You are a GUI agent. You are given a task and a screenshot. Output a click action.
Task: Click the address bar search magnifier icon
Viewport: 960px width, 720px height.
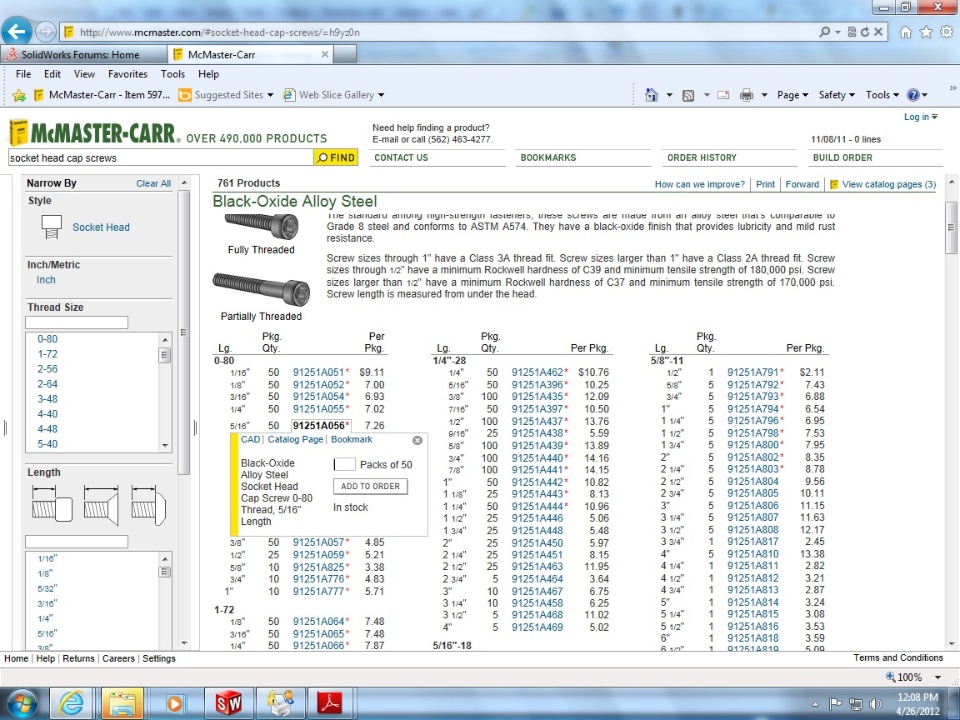pyautogui.click(x=825, y=32)
